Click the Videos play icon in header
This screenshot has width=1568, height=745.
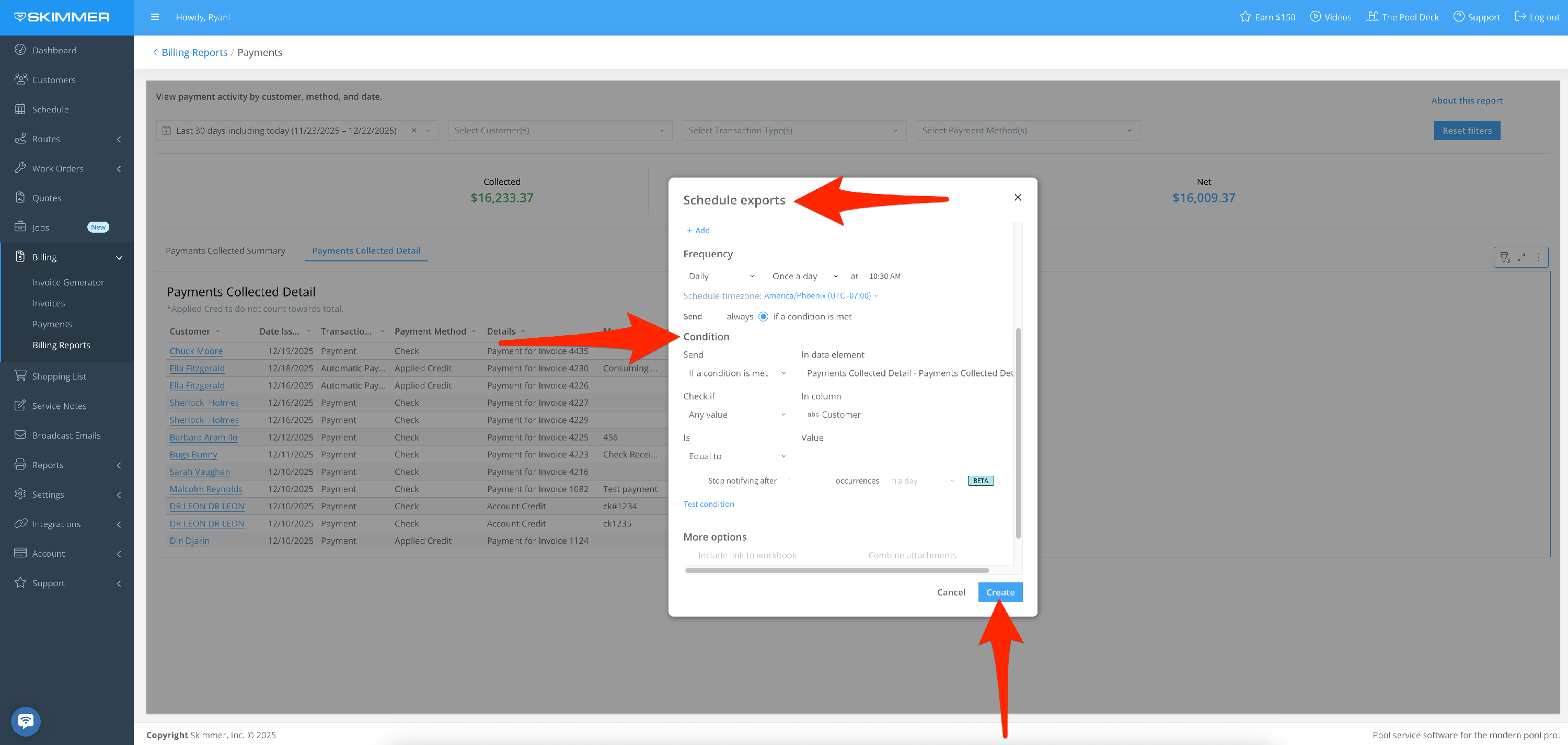click(1316, 17)
